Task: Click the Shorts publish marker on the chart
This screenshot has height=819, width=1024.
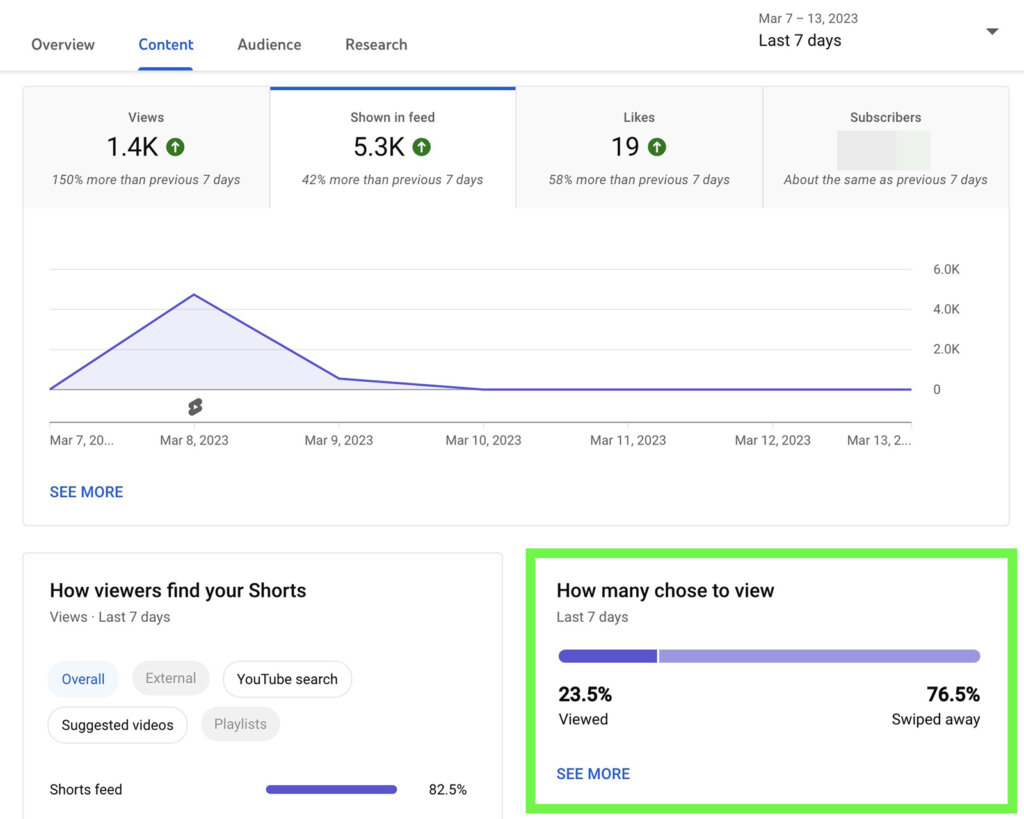Action: point(194,407)
